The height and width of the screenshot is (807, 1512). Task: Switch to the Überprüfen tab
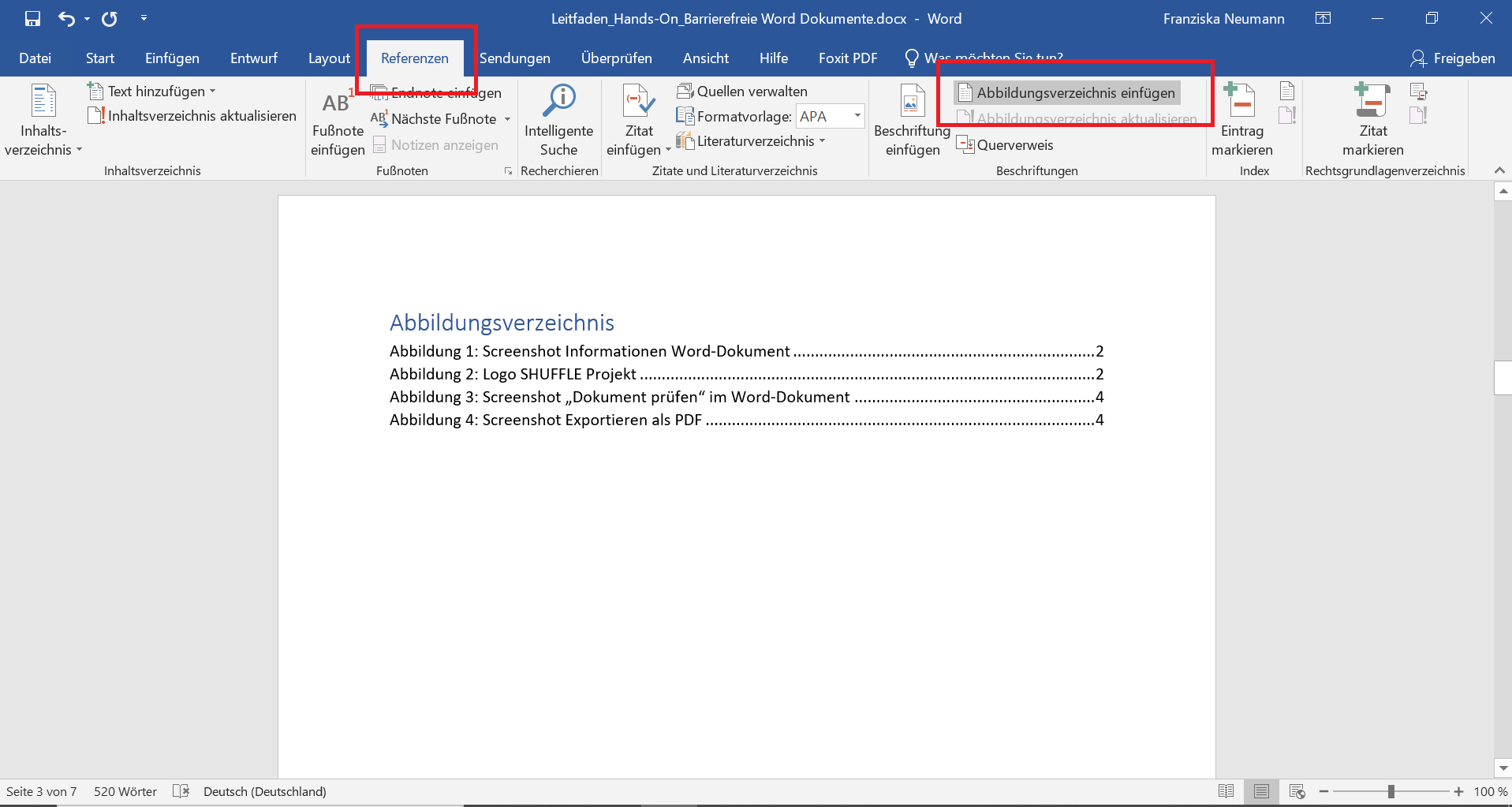click(616, 58)
